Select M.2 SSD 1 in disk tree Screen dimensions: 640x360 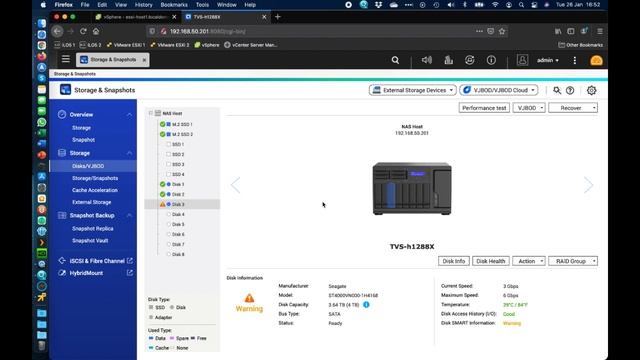182,124
